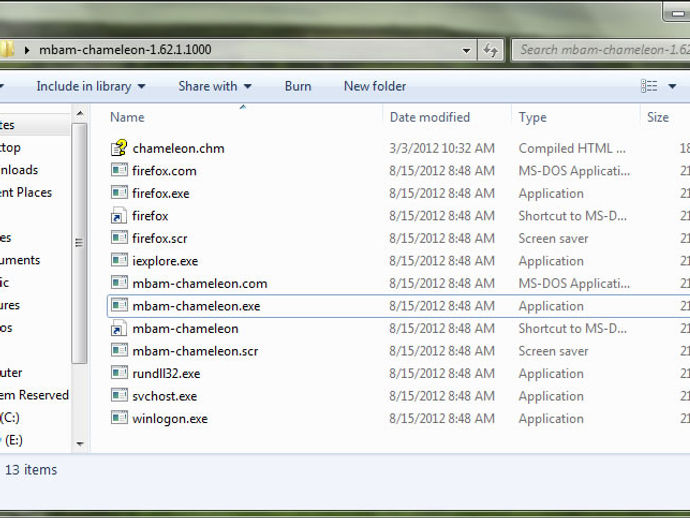
Task: Select the mbam-chameleon.exe file name
Action: click(x=196, y=306)
